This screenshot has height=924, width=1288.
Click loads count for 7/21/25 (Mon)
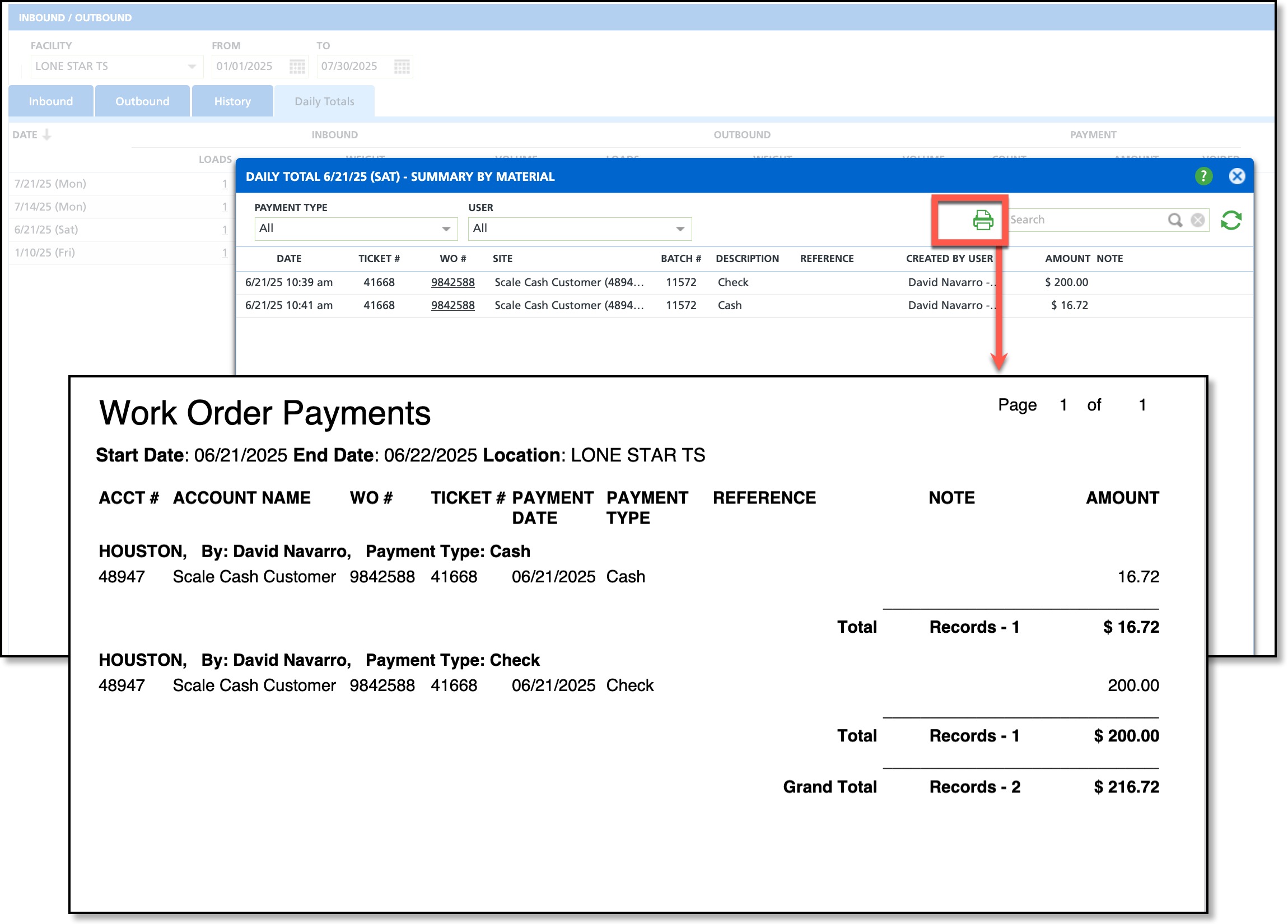225,184
